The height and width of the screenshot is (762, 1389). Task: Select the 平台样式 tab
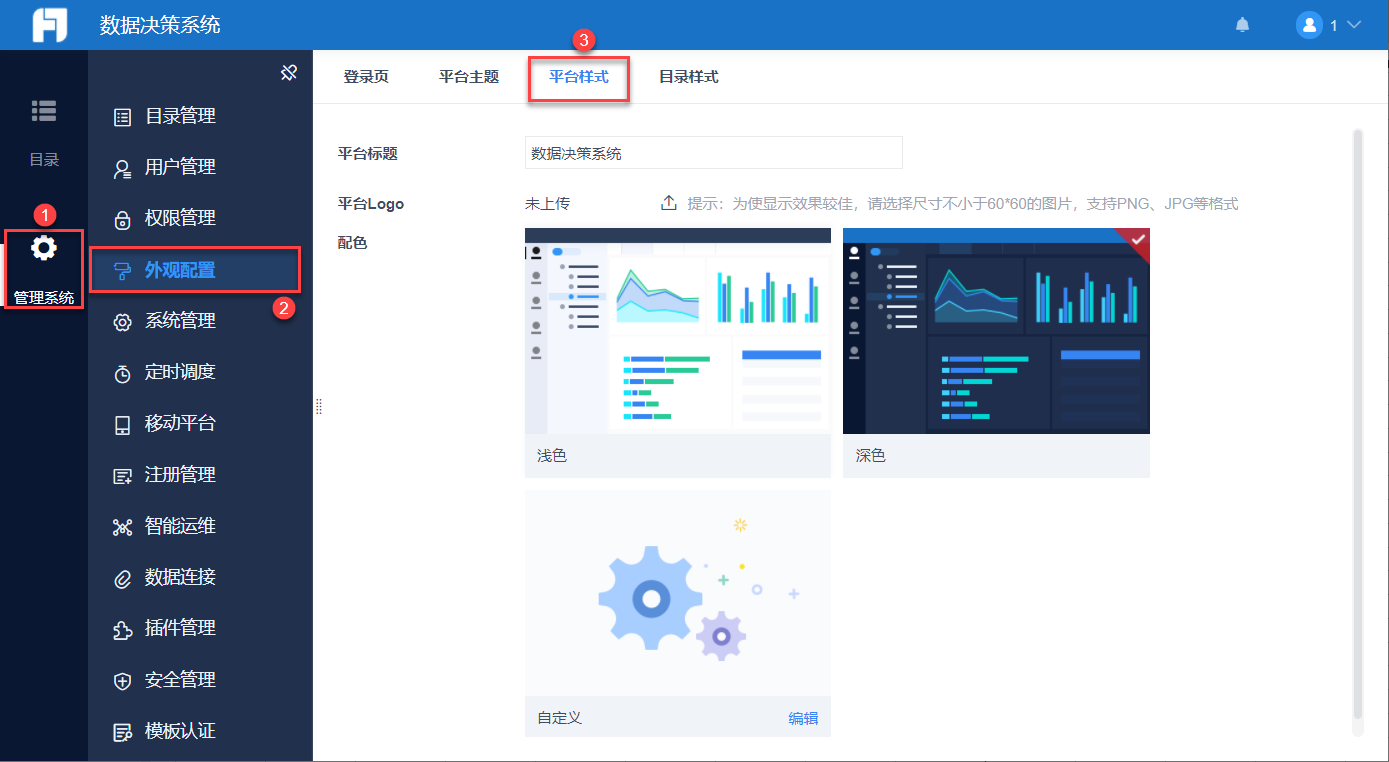pyautogui.click(x=578, y=77)
